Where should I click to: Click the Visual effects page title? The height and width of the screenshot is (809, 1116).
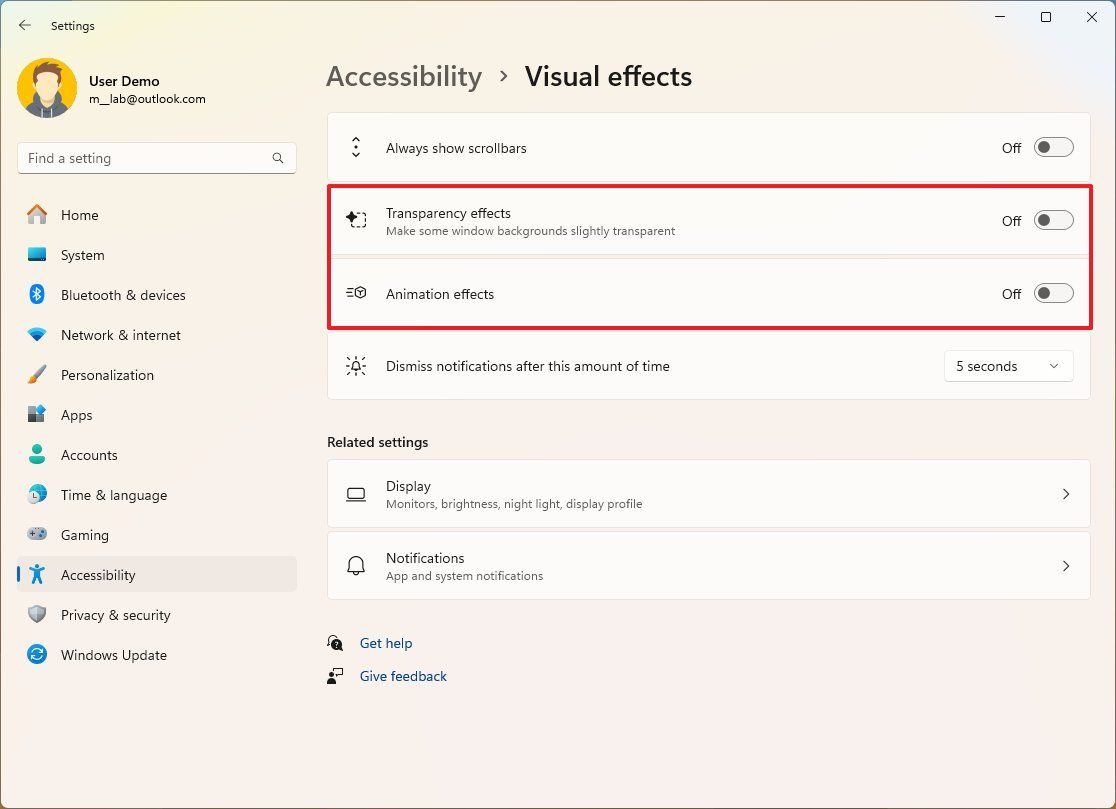point(609,77)
